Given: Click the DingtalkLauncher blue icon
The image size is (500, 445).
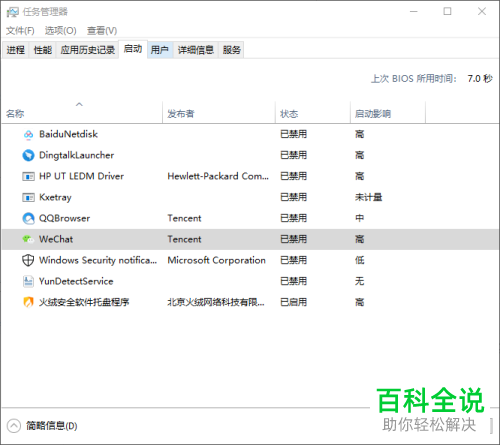Looking at the screenshot, I should tap(28, 155).
